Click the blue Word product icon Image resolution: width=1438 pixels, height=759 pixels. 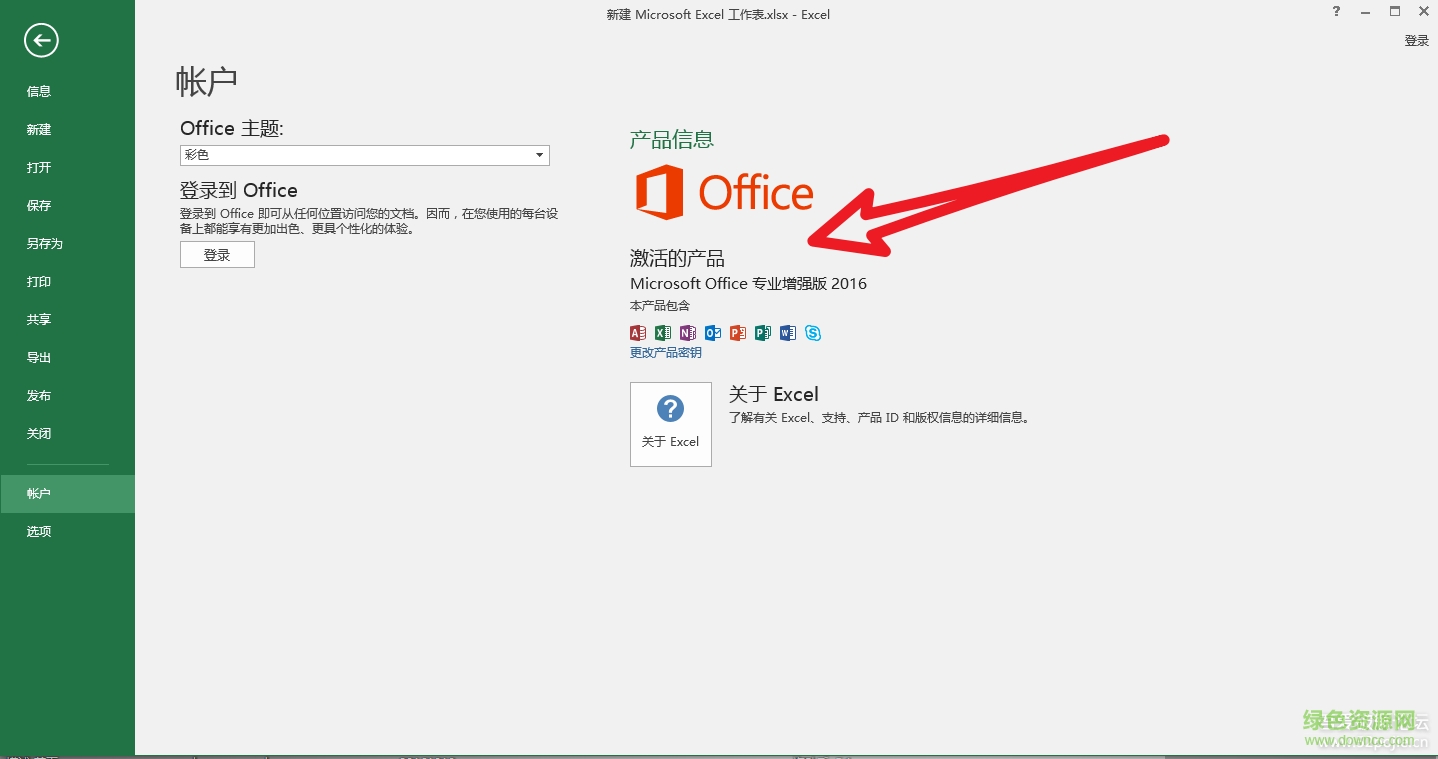[x=788, y=333]
